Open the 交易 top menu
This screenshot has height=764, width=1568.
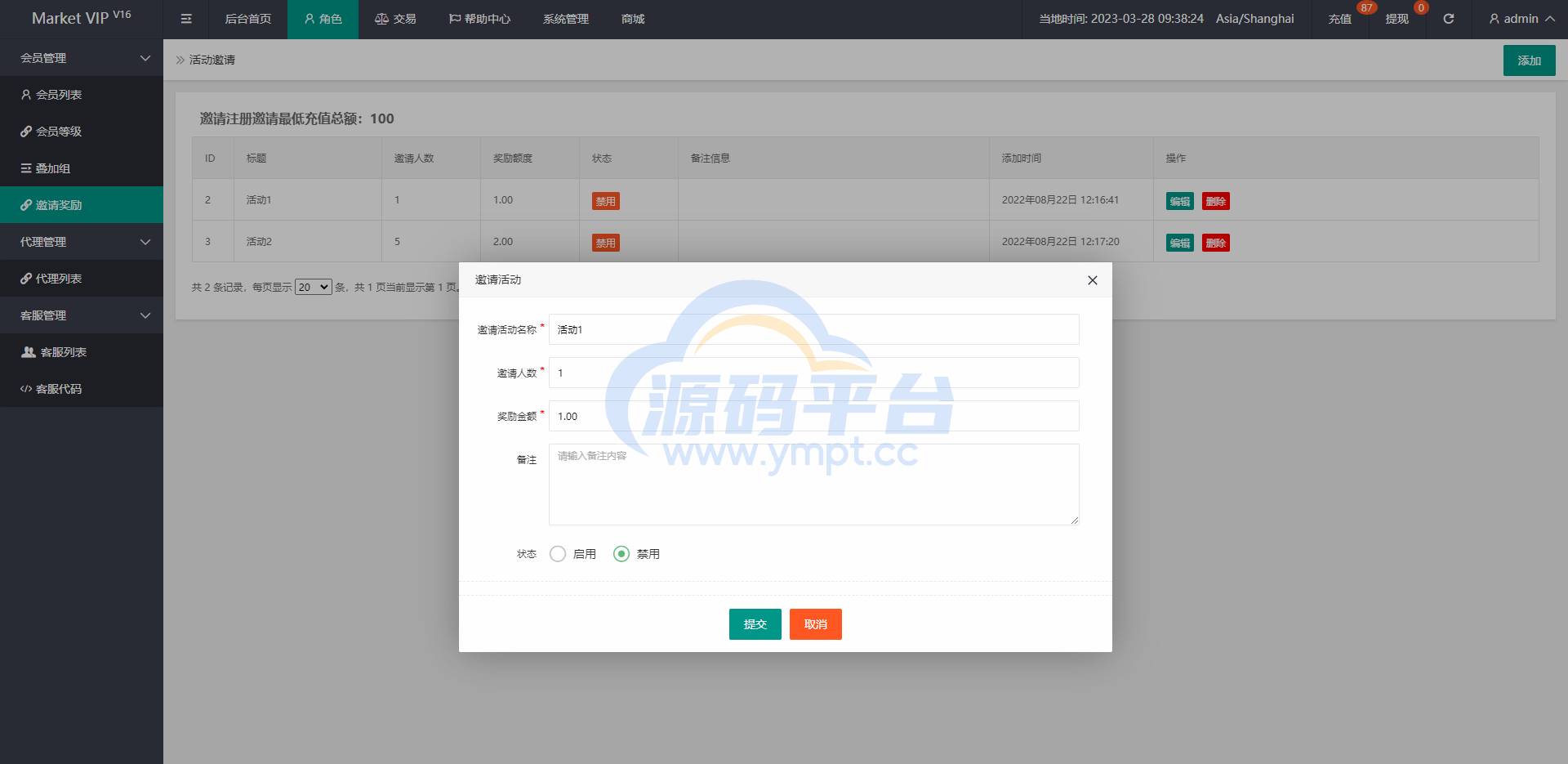coord(395,19)
